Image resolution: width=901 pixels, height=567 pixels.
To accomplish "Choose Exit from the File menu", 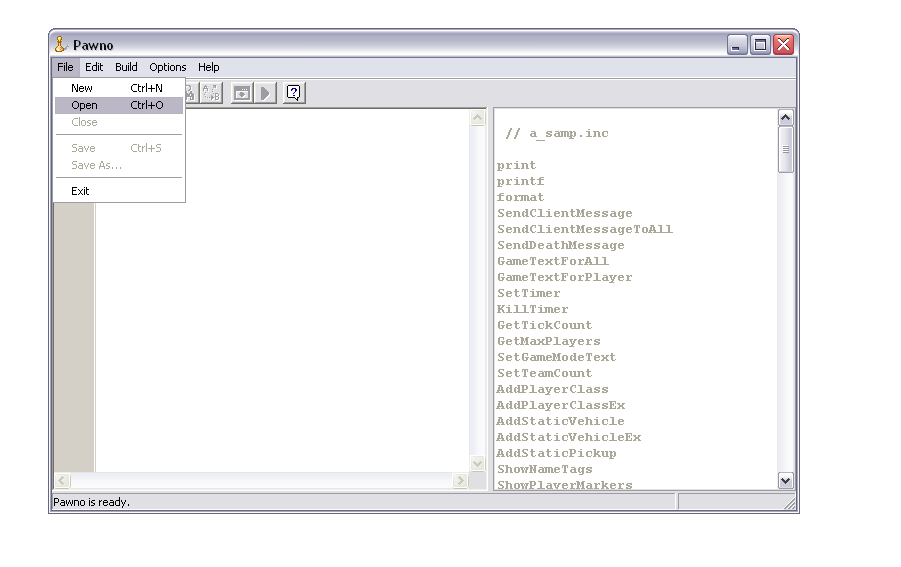I will [119, 191].
